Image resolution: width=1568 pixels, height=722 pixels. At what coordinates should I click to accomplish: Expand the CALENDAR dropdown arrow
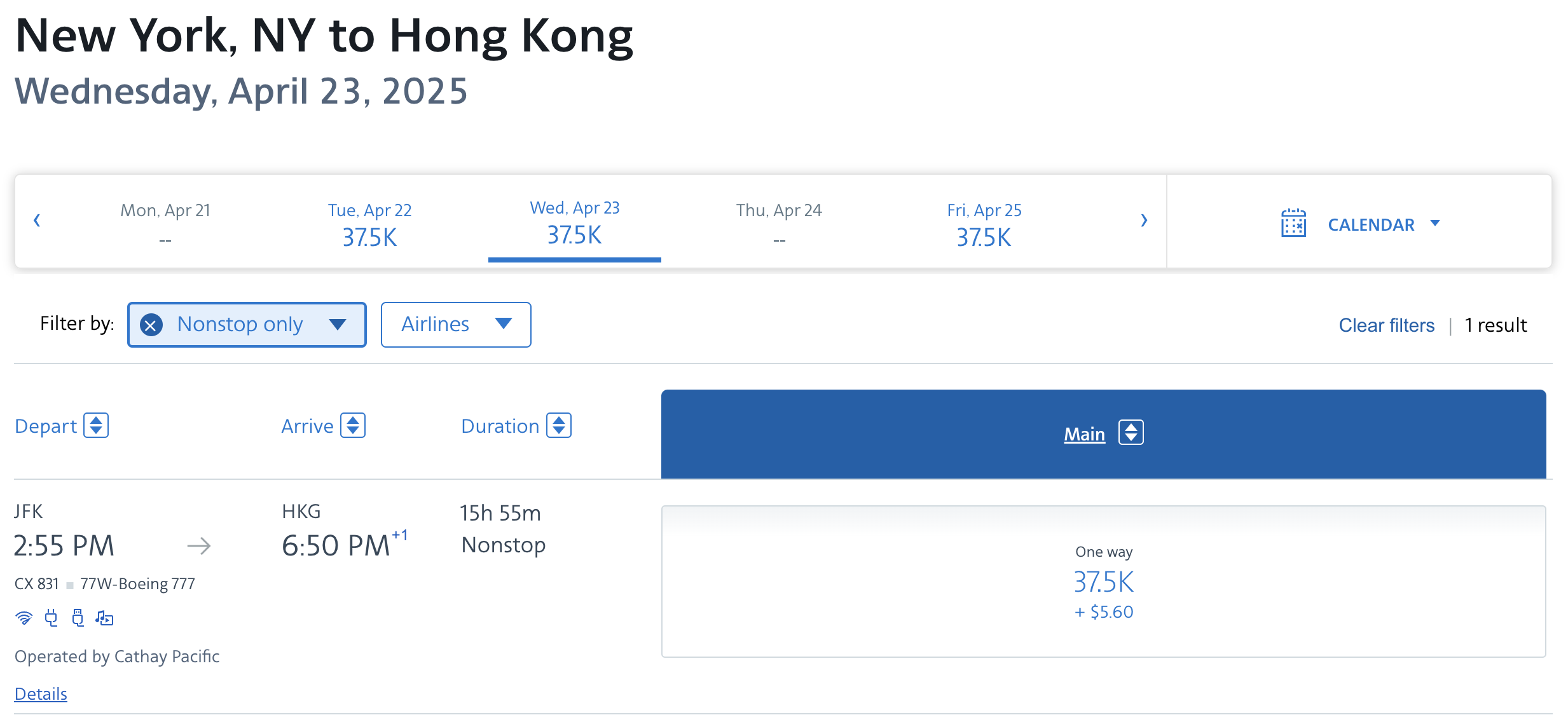pyautogui.click(x=1435, y=223)
